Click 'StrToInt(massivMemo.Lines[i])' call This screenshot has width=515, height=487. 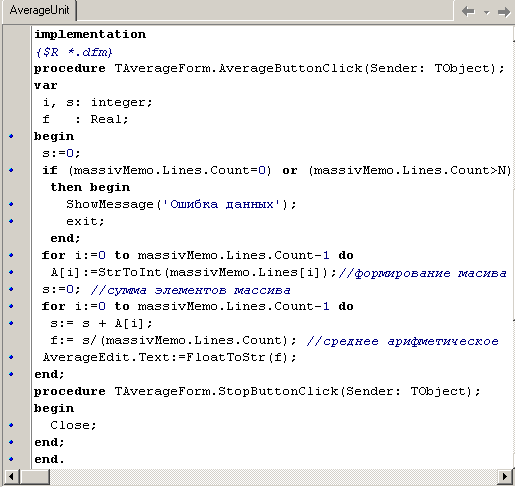pyautogui.click(x=213, y=272)
